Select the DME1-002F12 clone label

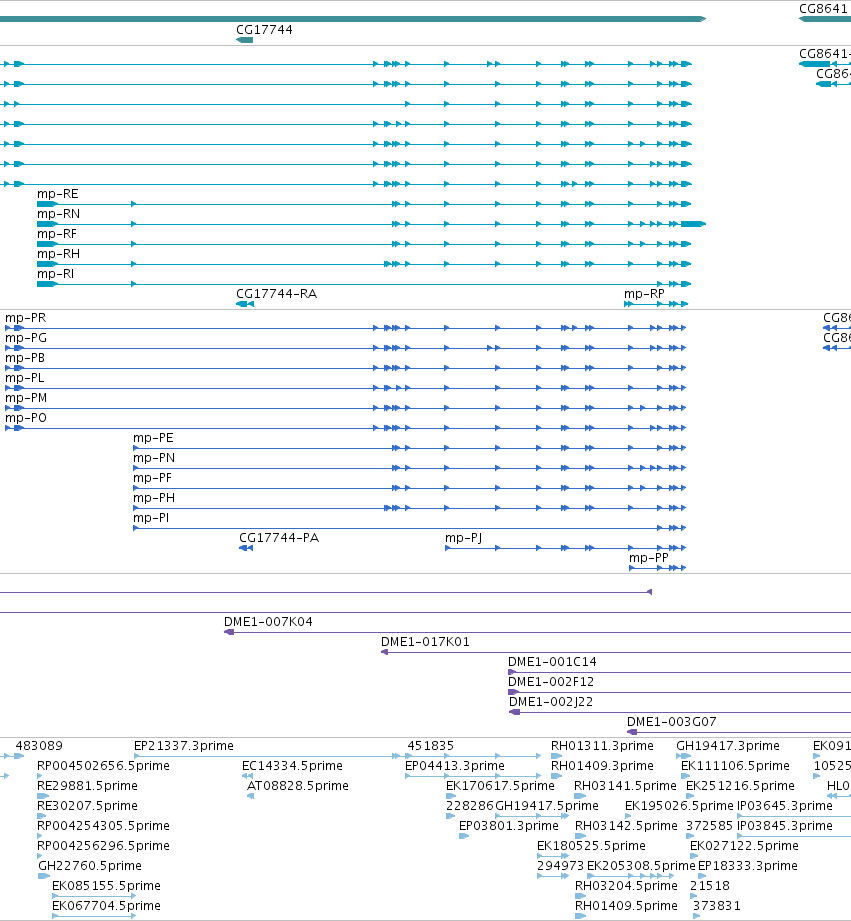(x=551, y=681)
